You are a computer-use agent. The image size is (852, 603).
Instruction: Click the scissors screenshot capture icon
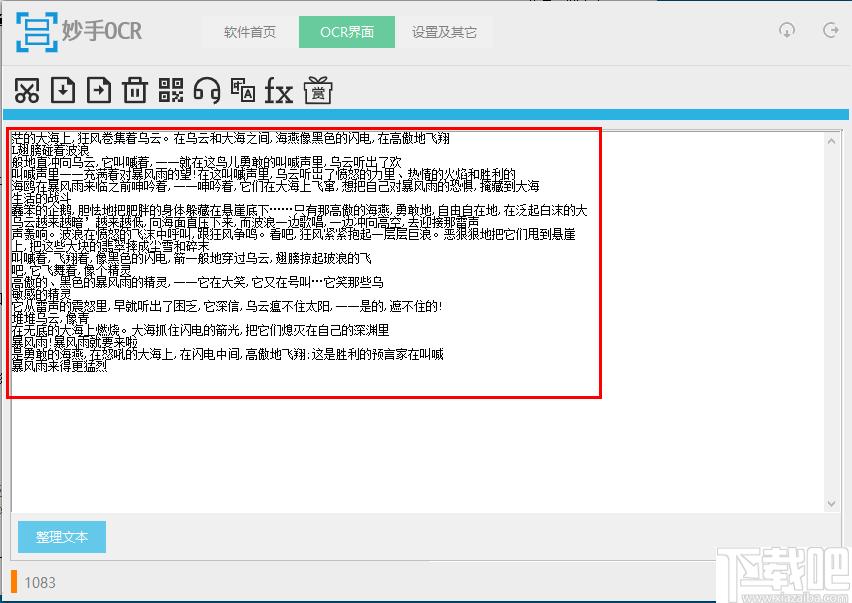tap(27, 90)
